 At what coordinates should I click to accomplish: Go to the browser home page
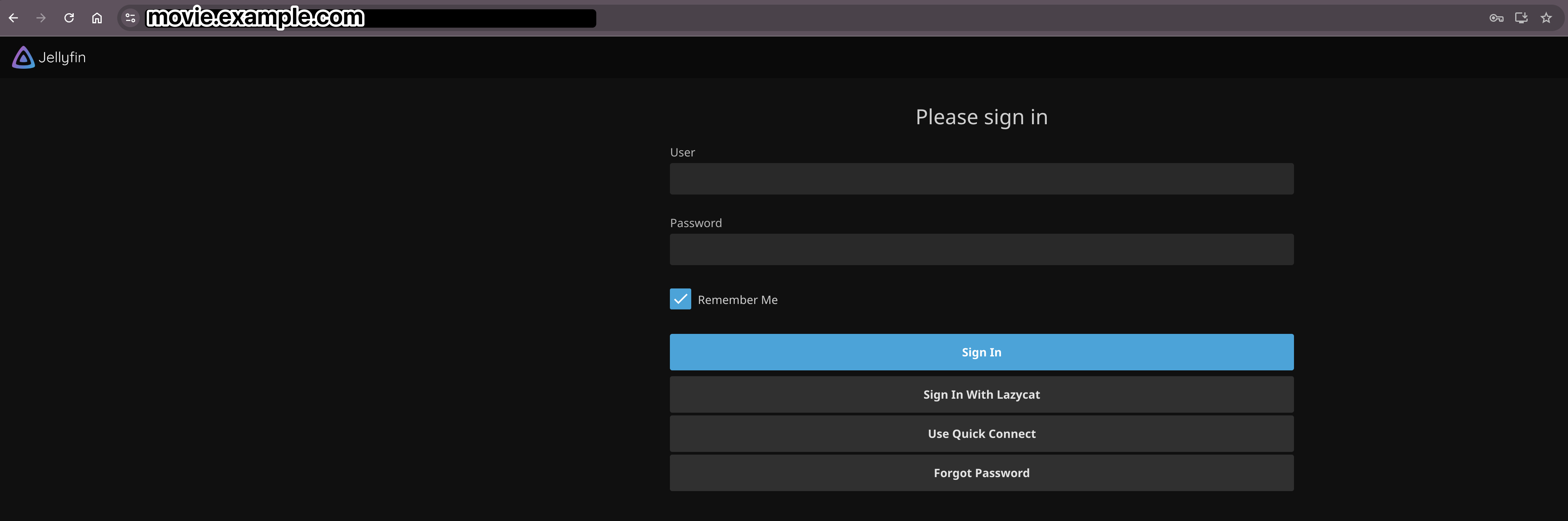point(97,17)
